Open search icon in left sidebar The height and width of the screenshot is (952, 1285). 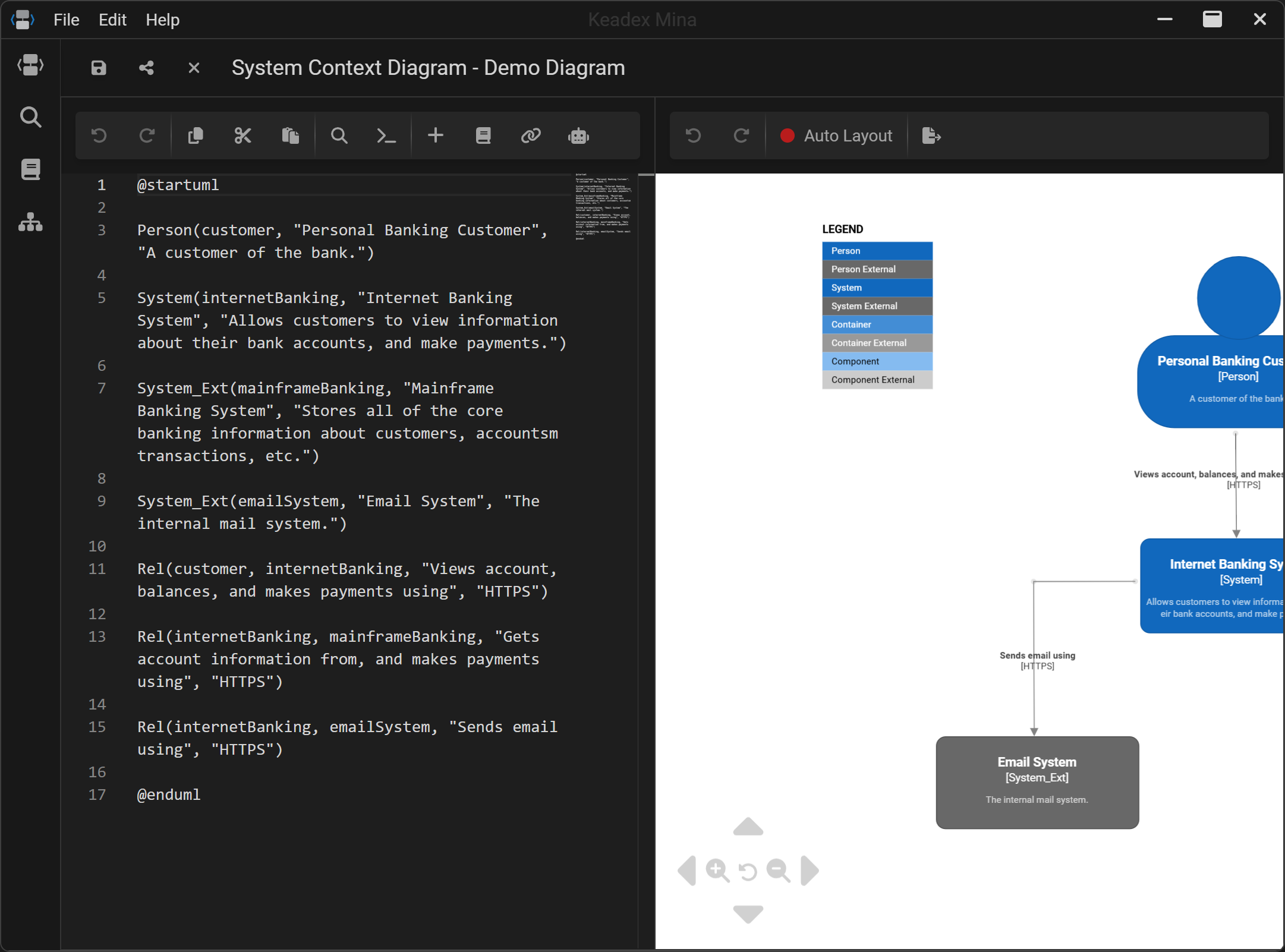[x=30, y=117]
